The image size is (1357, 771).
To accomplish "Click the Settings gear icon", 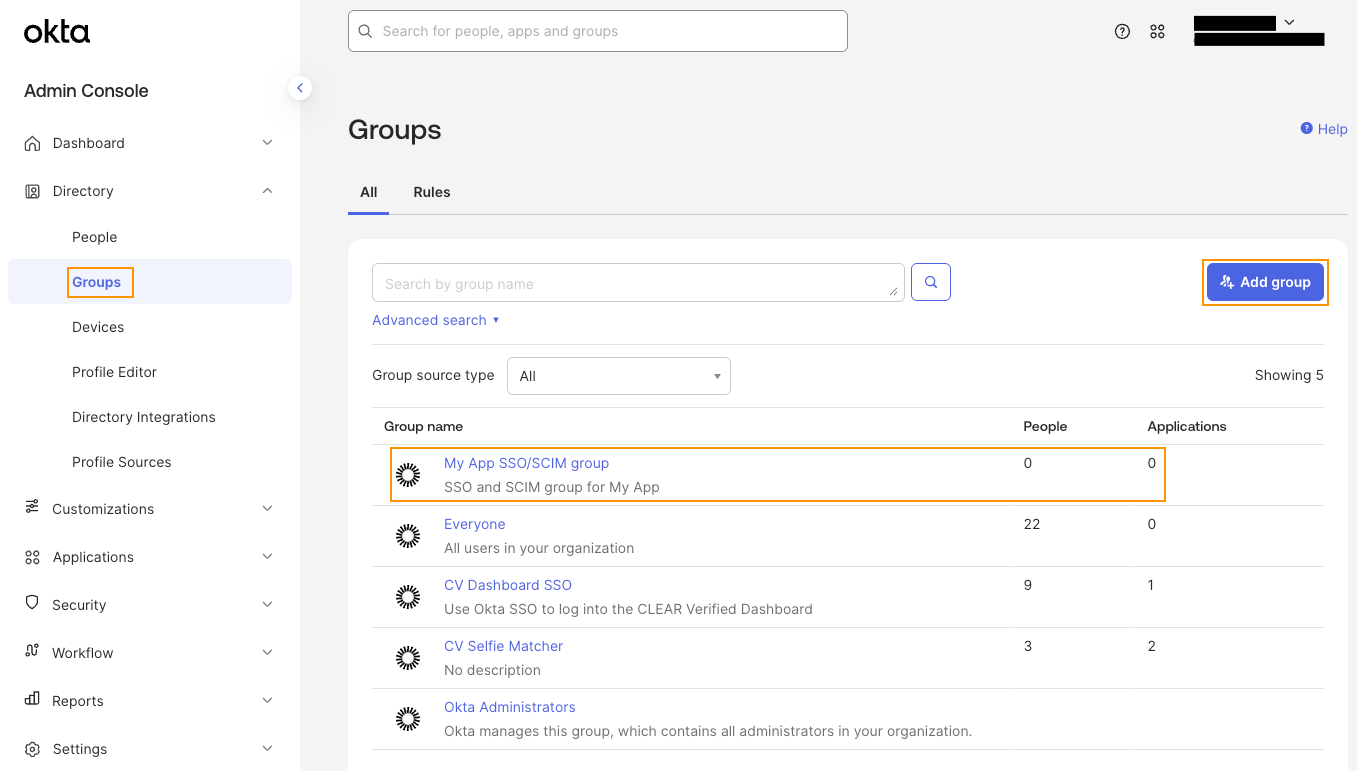I will [x=33, y=749].
